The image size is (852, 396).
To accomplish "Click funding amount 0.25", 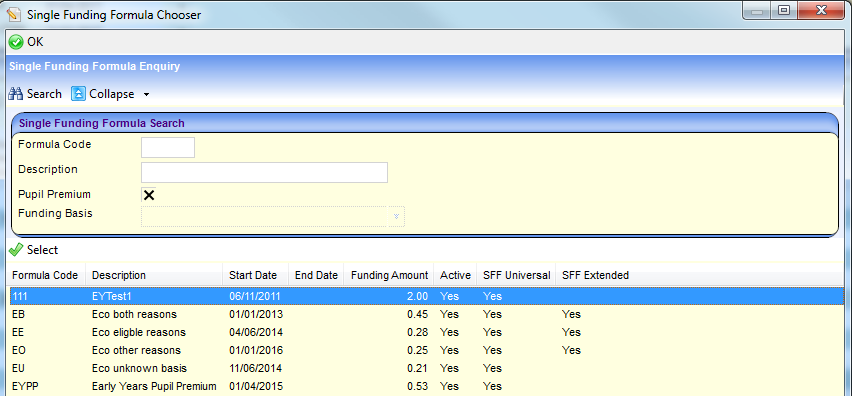I will click(x=417, y=350).
